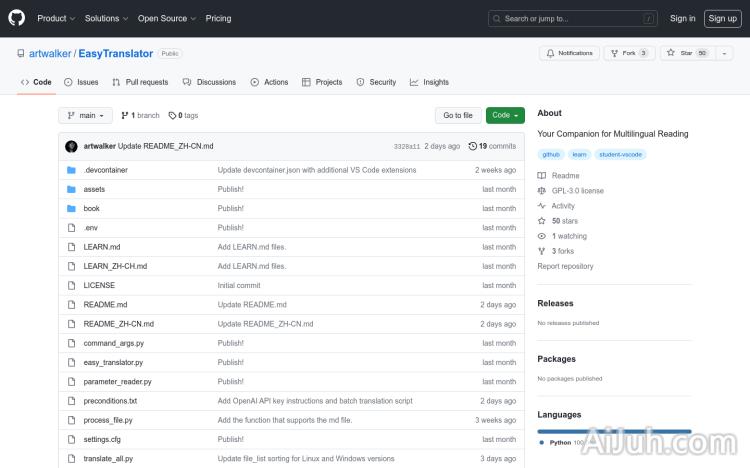Open the Projects tab
The image size is (750, 468).
coord(322,82)
